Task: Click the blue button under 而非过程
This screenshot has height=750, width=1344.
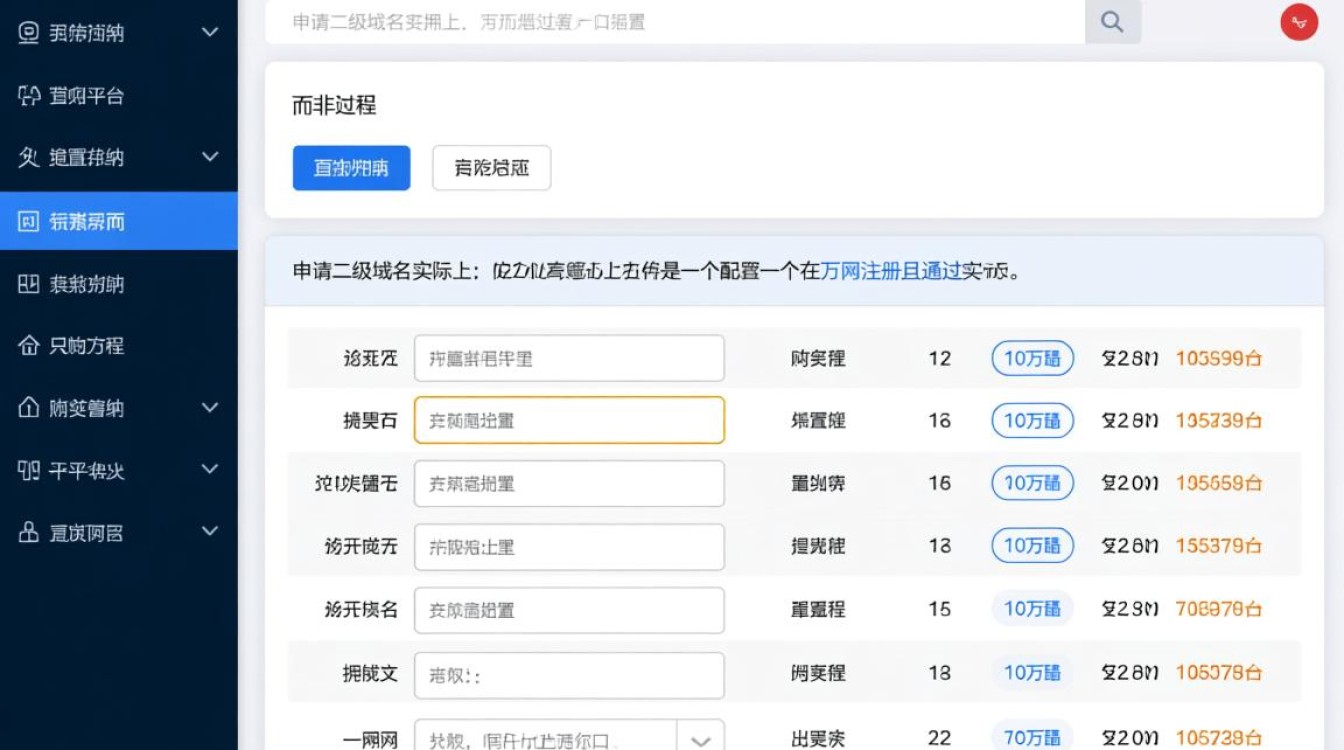Action: (351, 168)
